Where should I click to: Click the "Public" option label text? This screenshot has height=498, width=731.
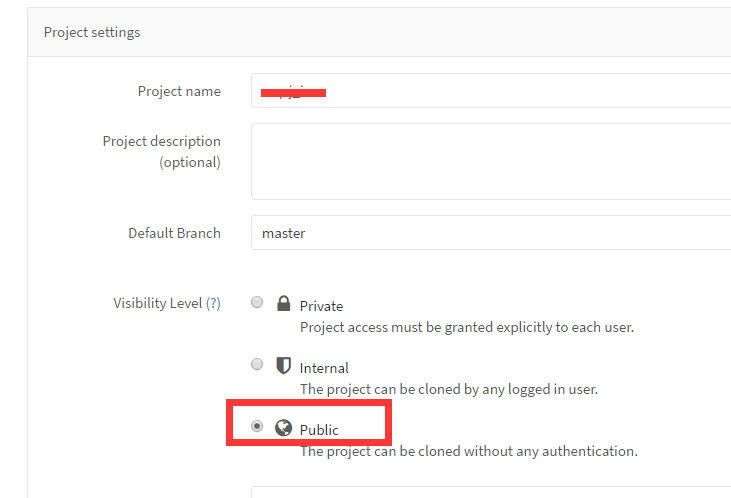[x=319, y=430]
